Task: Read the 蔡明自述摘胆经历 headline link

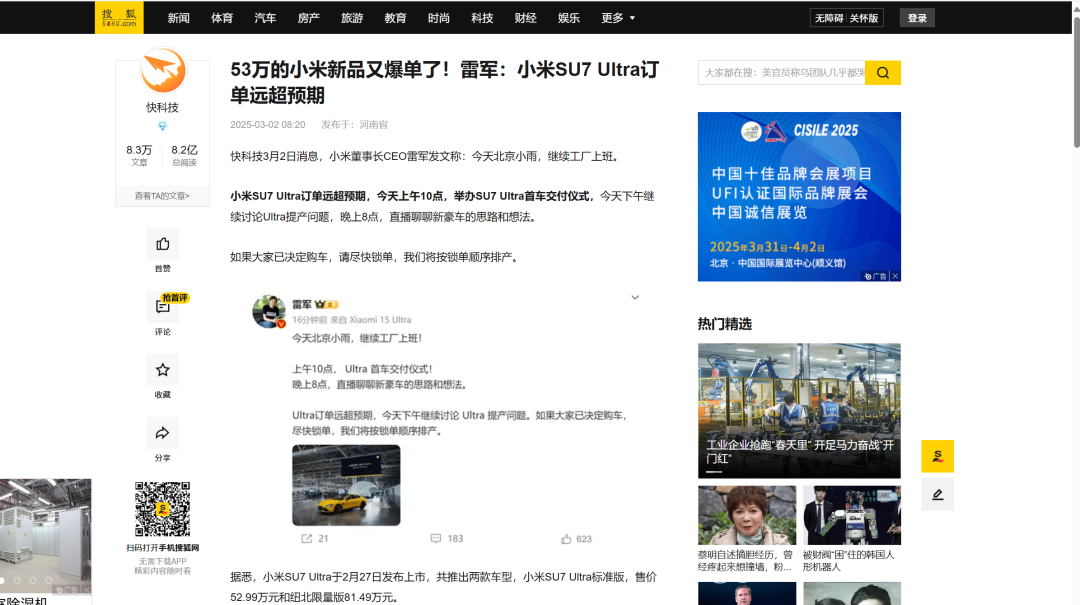Action: point(745,561)
